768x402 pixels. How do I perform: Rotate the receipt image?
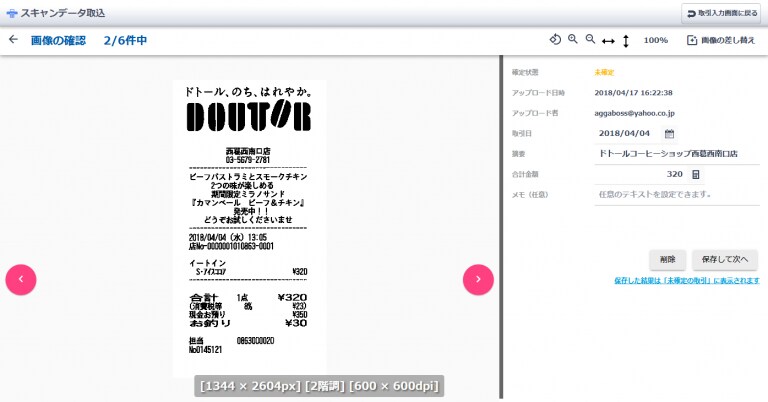pyautogui.click(x=556, y=40)
